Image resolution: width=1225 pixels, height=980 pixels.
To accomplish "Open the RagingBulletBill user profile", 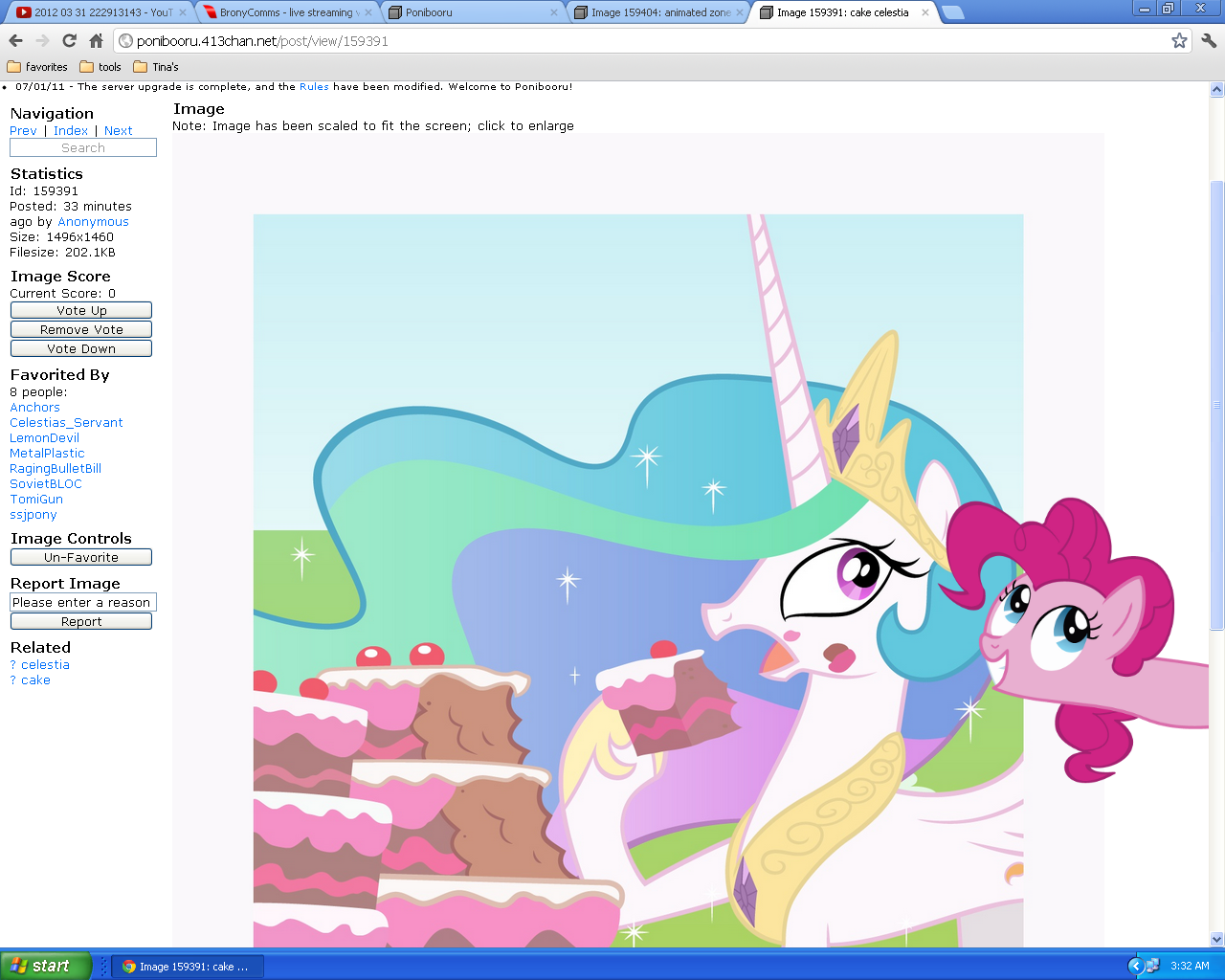I will coord(56,469).
